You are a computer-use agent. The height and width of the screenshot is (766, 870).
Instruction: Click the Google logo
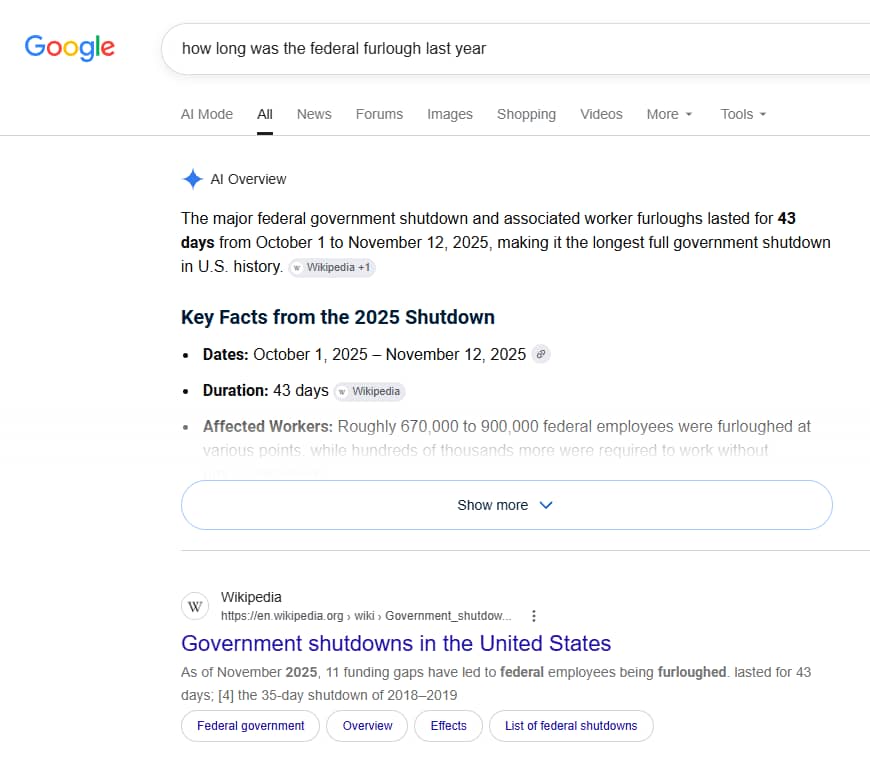click(70, 48)
